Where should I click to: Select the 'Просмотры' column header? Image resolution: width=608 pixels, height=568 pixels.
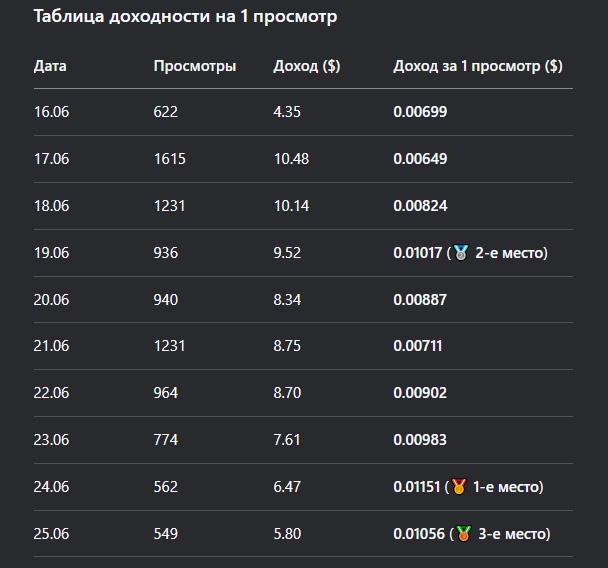[x=195, y=66]
